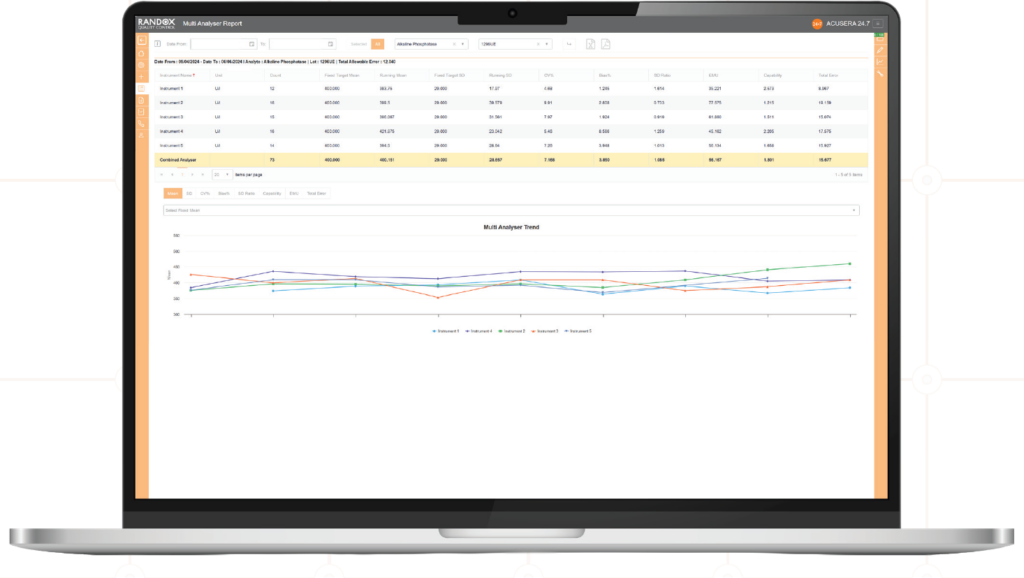Select the highlighted reports icon in left sidebar

[x=142, y=88]
